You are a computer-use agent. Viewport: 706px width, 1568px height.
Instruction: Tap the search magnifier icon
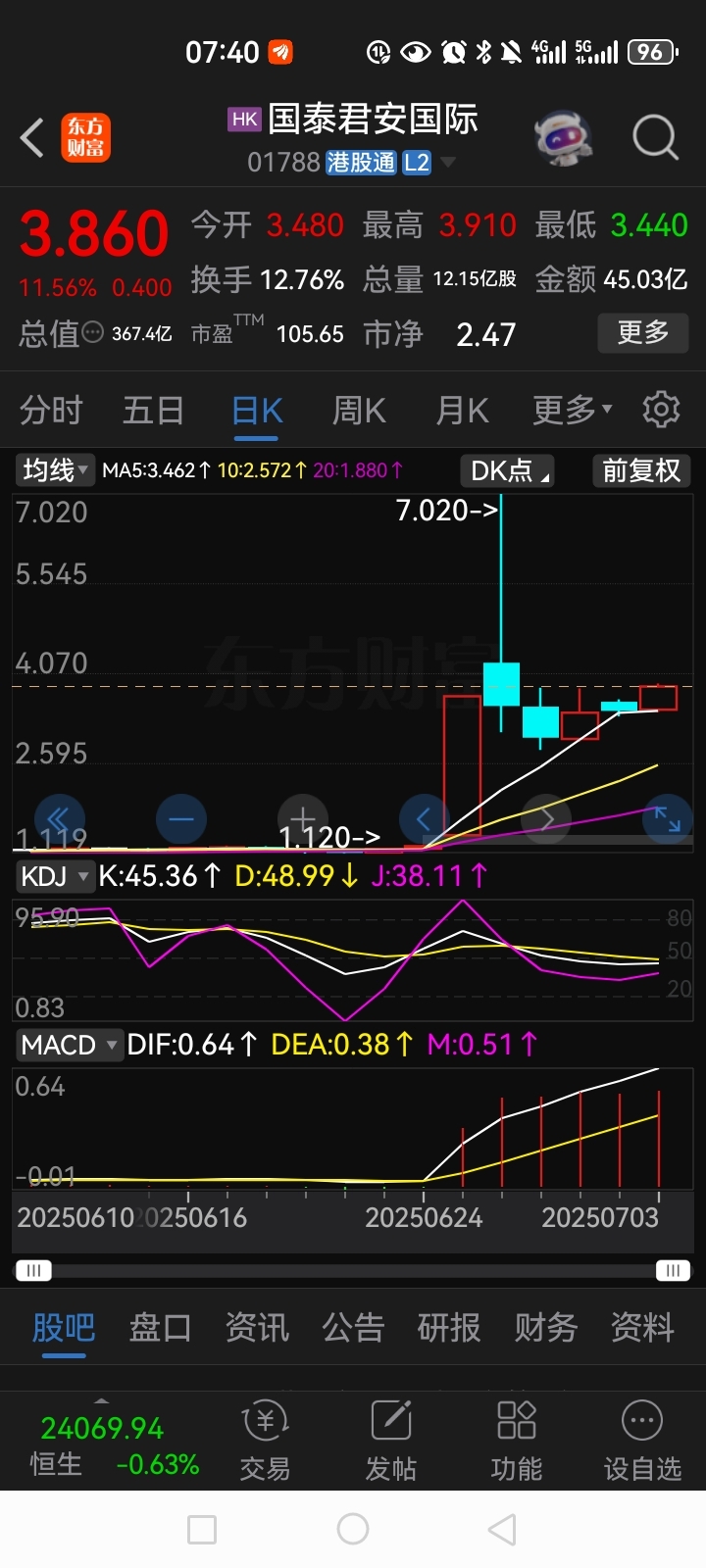(655, 137)
